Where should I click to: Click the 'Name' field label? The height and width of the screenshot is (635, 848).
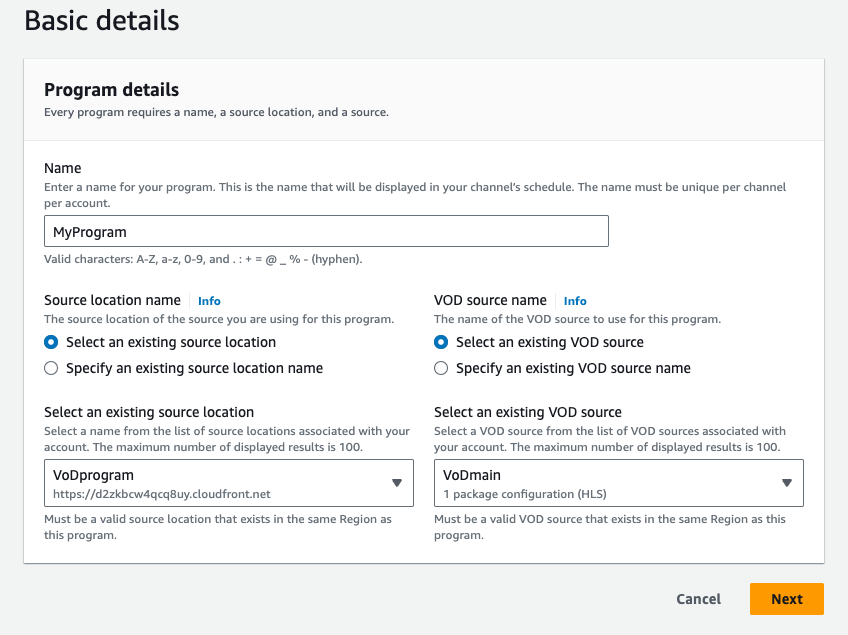[63, 168]
